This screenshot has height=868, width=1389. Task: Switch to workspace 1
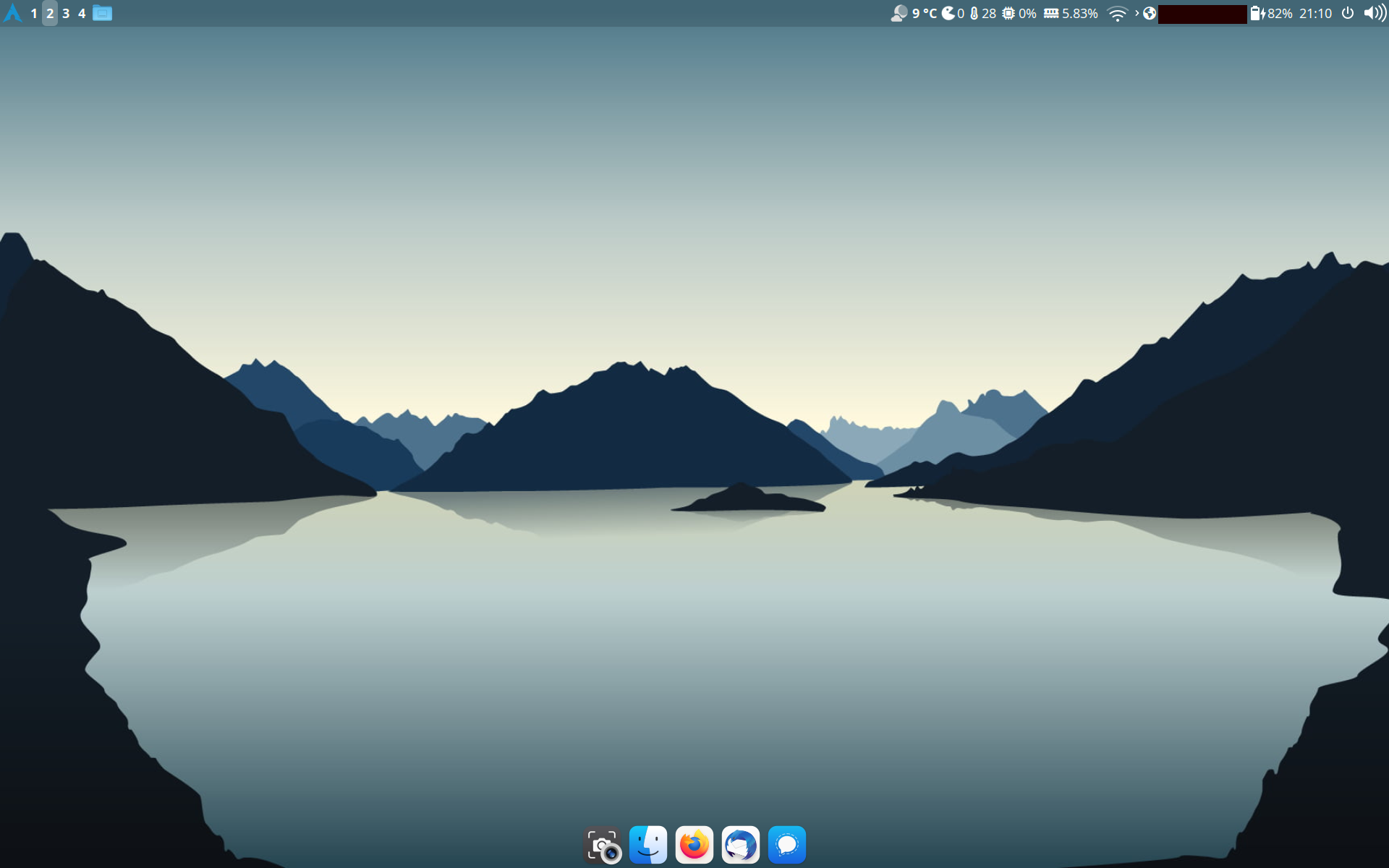33,13
